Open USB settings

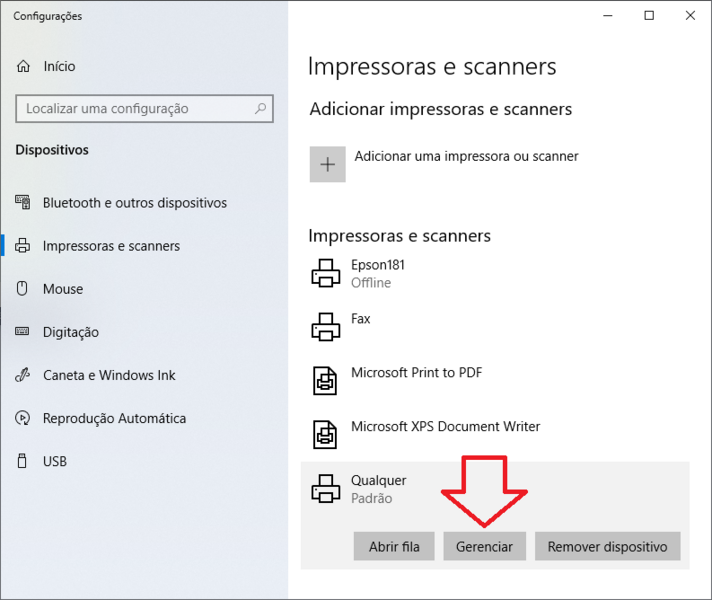(x=55, y=461)
